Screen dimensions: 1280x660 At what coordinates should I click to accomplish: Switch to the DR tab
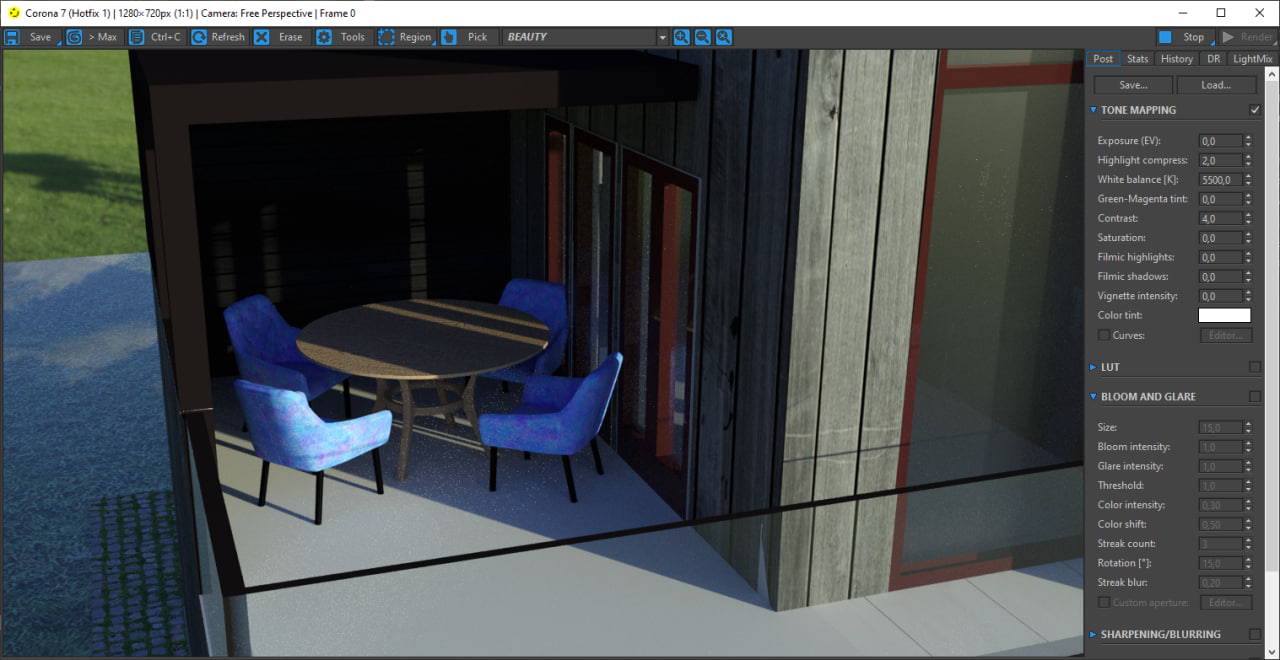(1213, 59)
